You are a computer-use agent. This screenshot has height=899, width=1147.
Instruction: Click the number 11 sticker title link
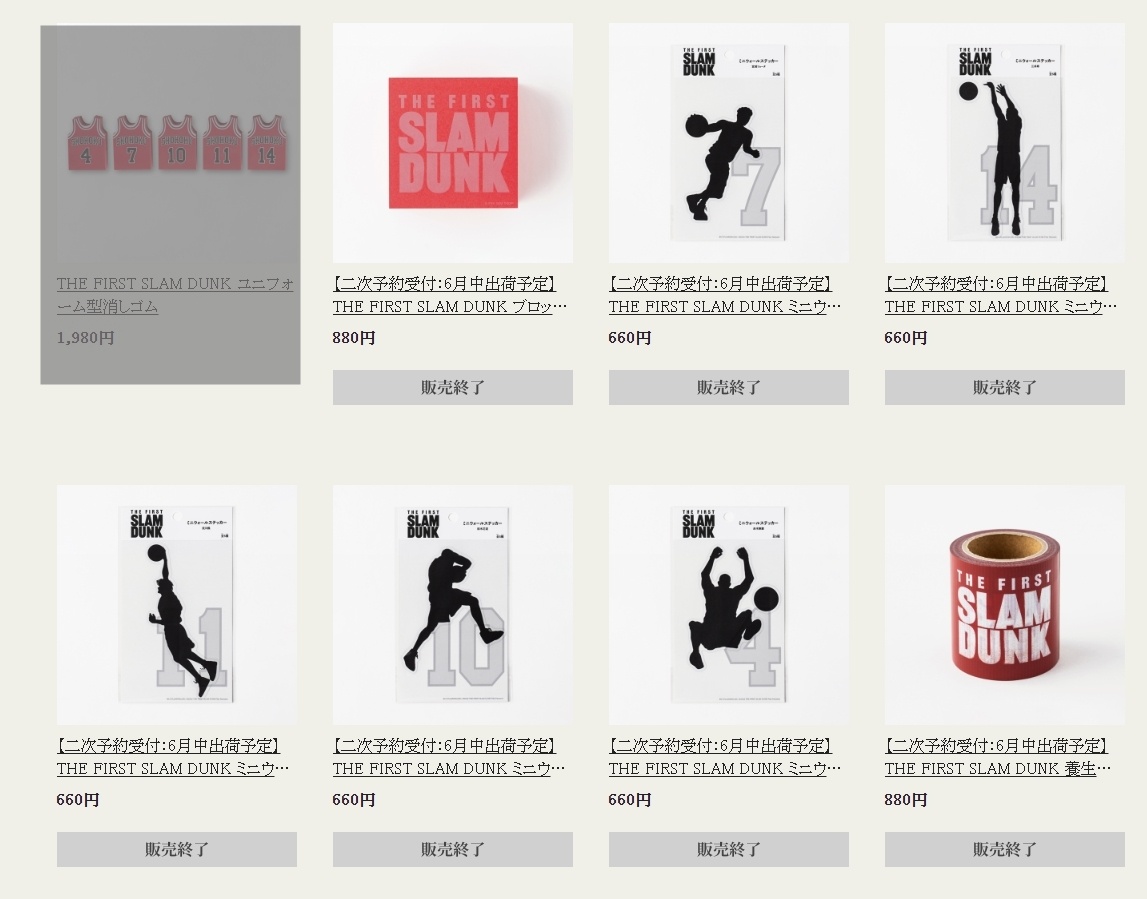click(x=173, y=757)
